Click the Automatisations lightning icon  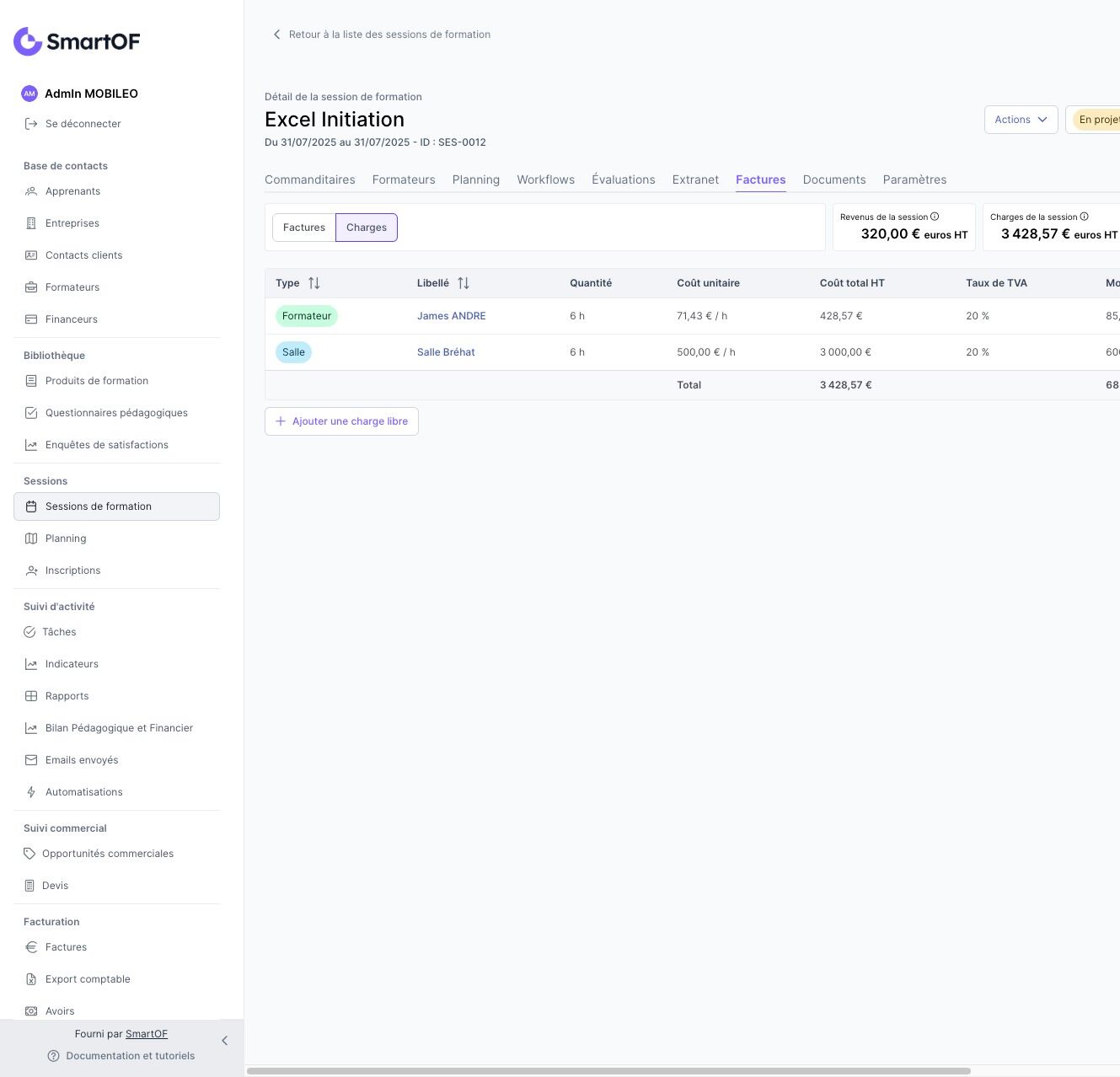31,792
